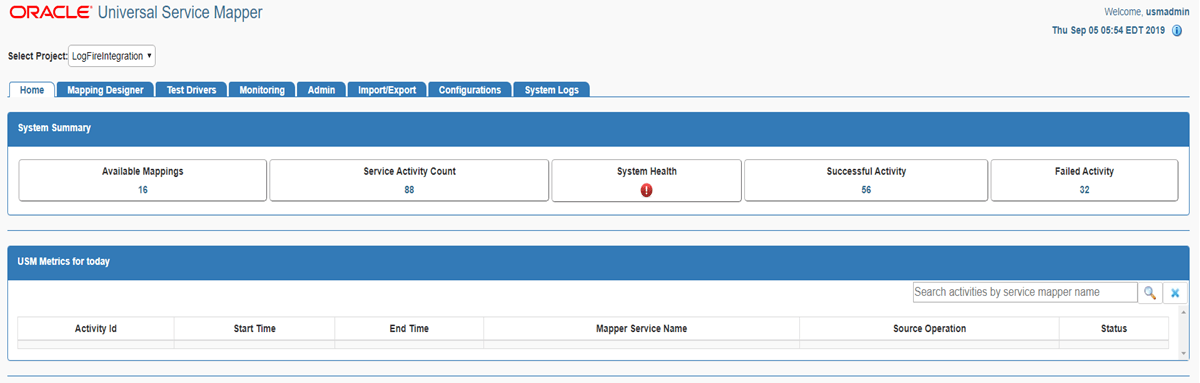The width and height of the screenshot is (1200, 383).
Task: Open Available Mappings count 16
Action: click(143, 190)
